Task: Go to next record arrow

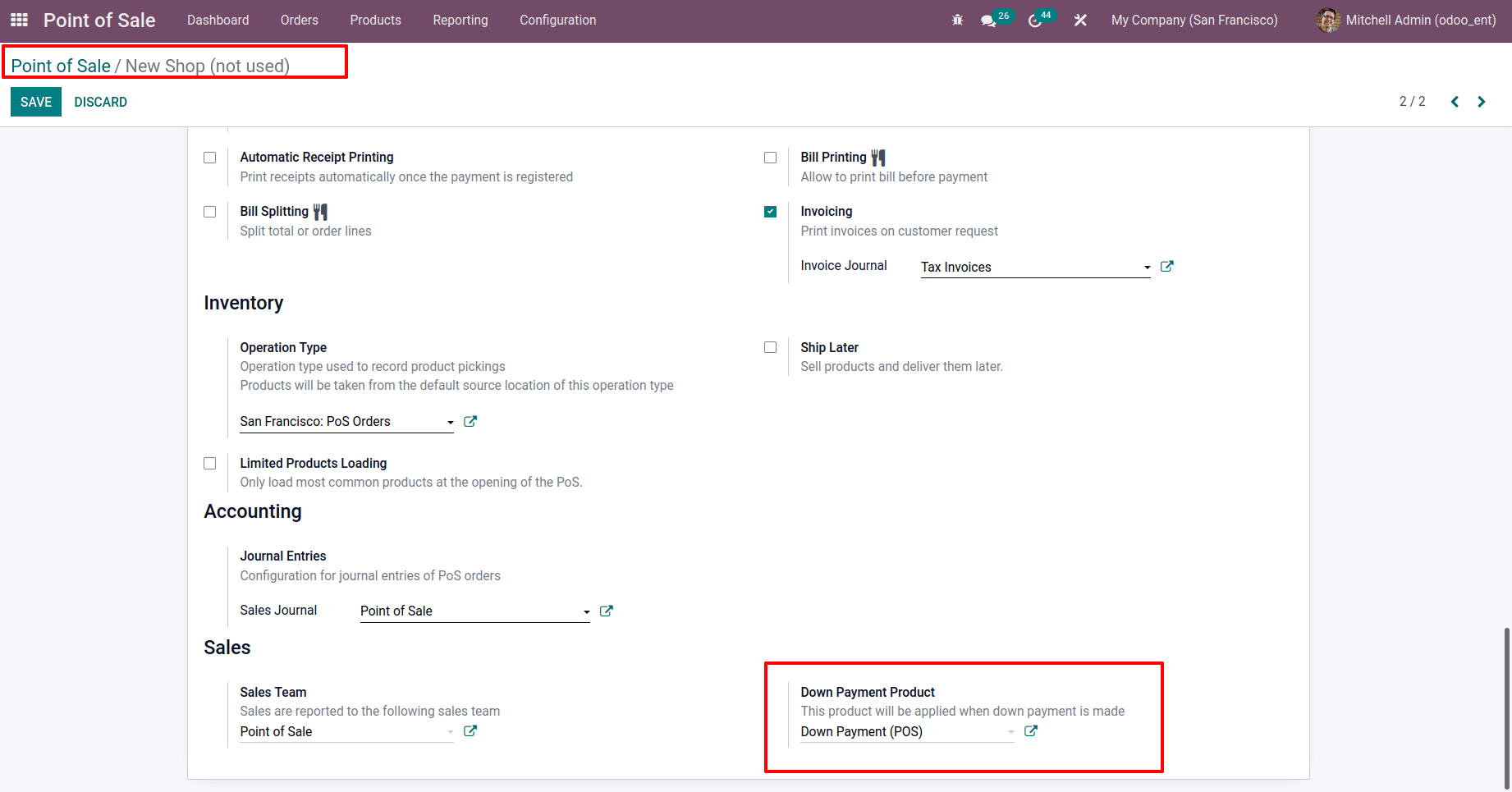Action: (1482, 102)
